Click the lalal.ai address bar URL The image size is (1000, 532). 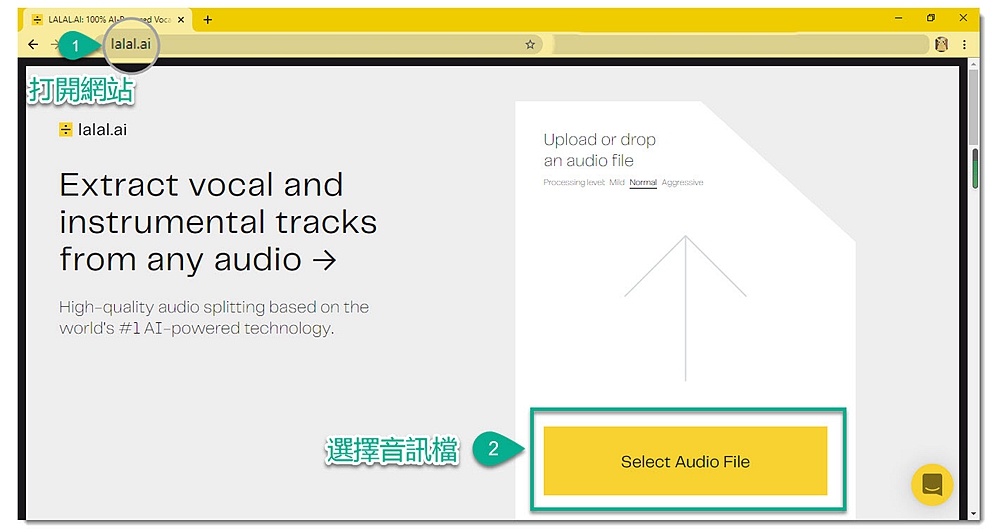click(131, 44)
